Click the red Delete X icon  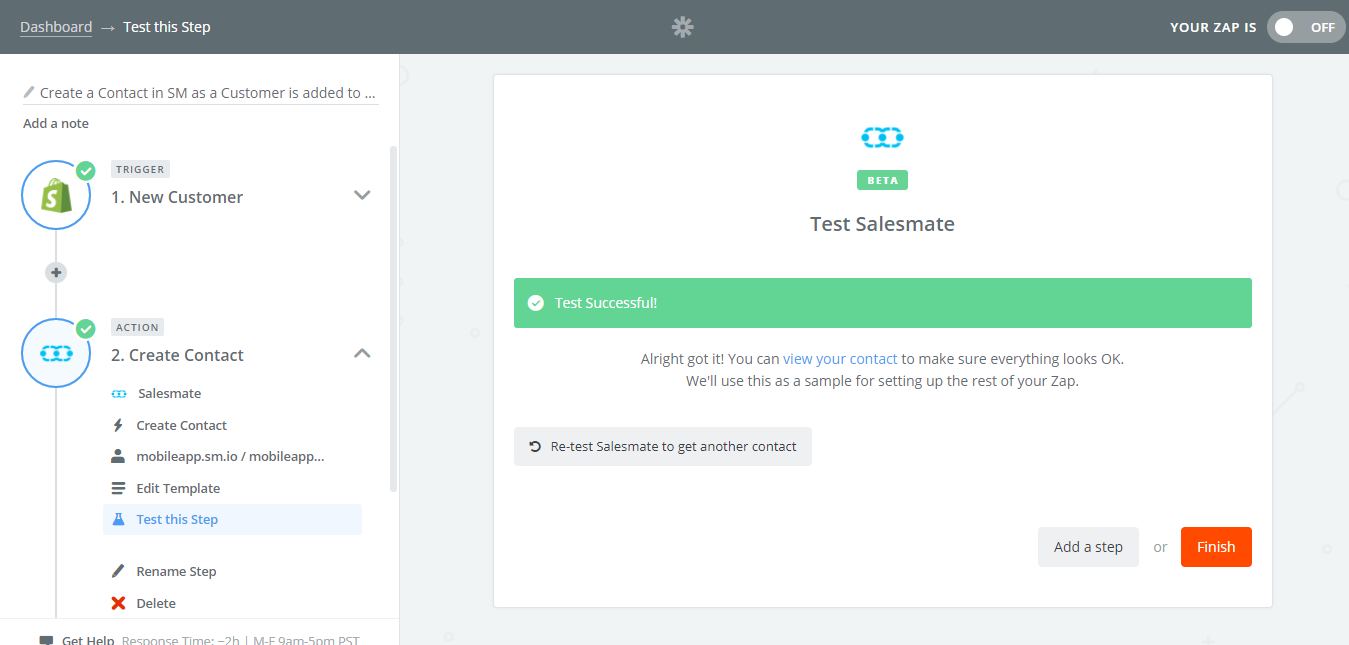coord(118,603)
